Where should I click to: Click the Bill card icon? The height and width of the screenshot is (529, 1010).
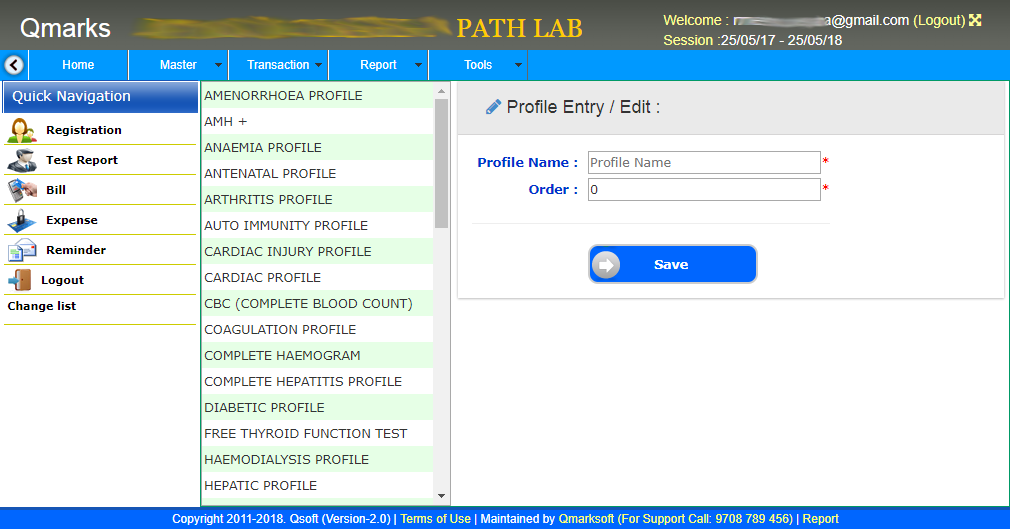tap(22, 190)
